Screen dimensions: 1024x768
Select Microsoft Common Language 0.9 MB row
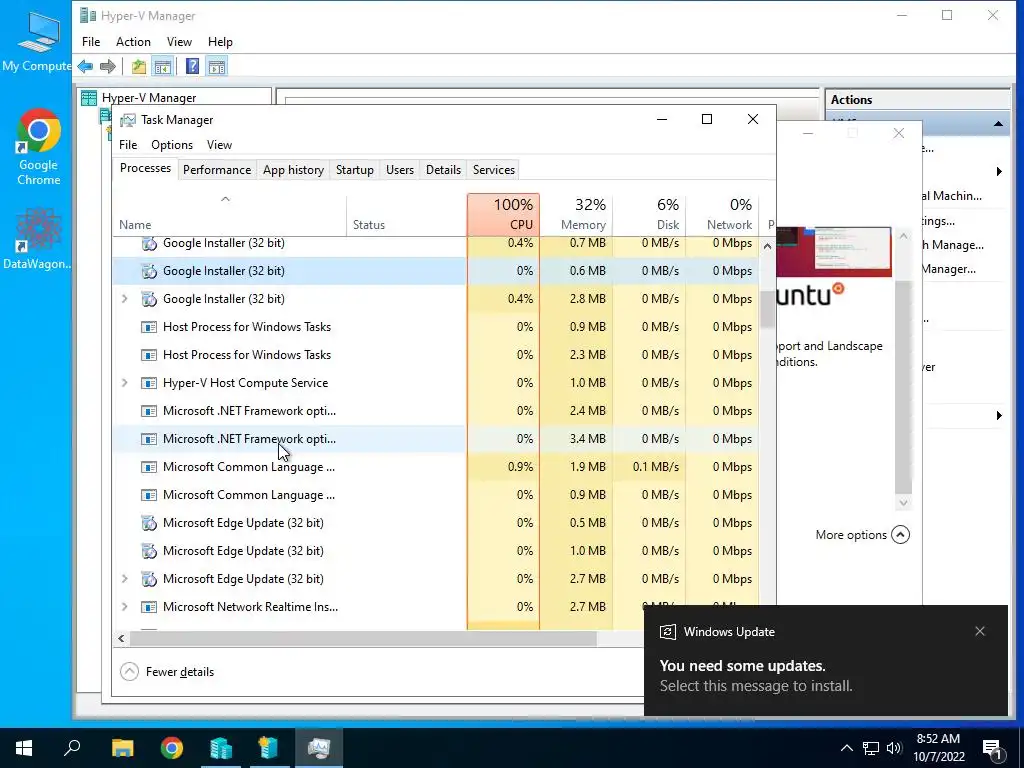tap(436, 495)
